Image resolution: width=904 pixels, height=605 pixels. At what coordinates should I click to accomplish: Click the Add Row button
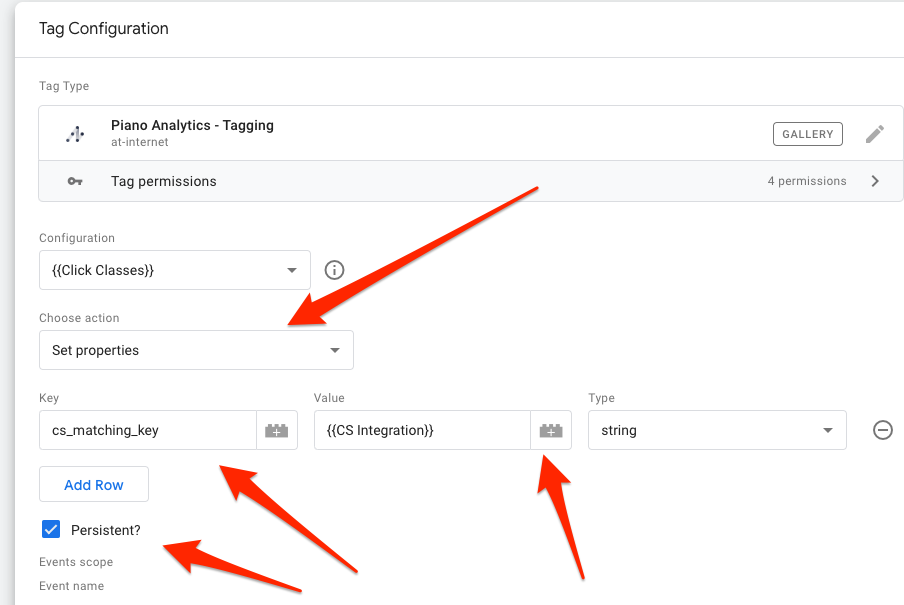click(x=94, y=484)
